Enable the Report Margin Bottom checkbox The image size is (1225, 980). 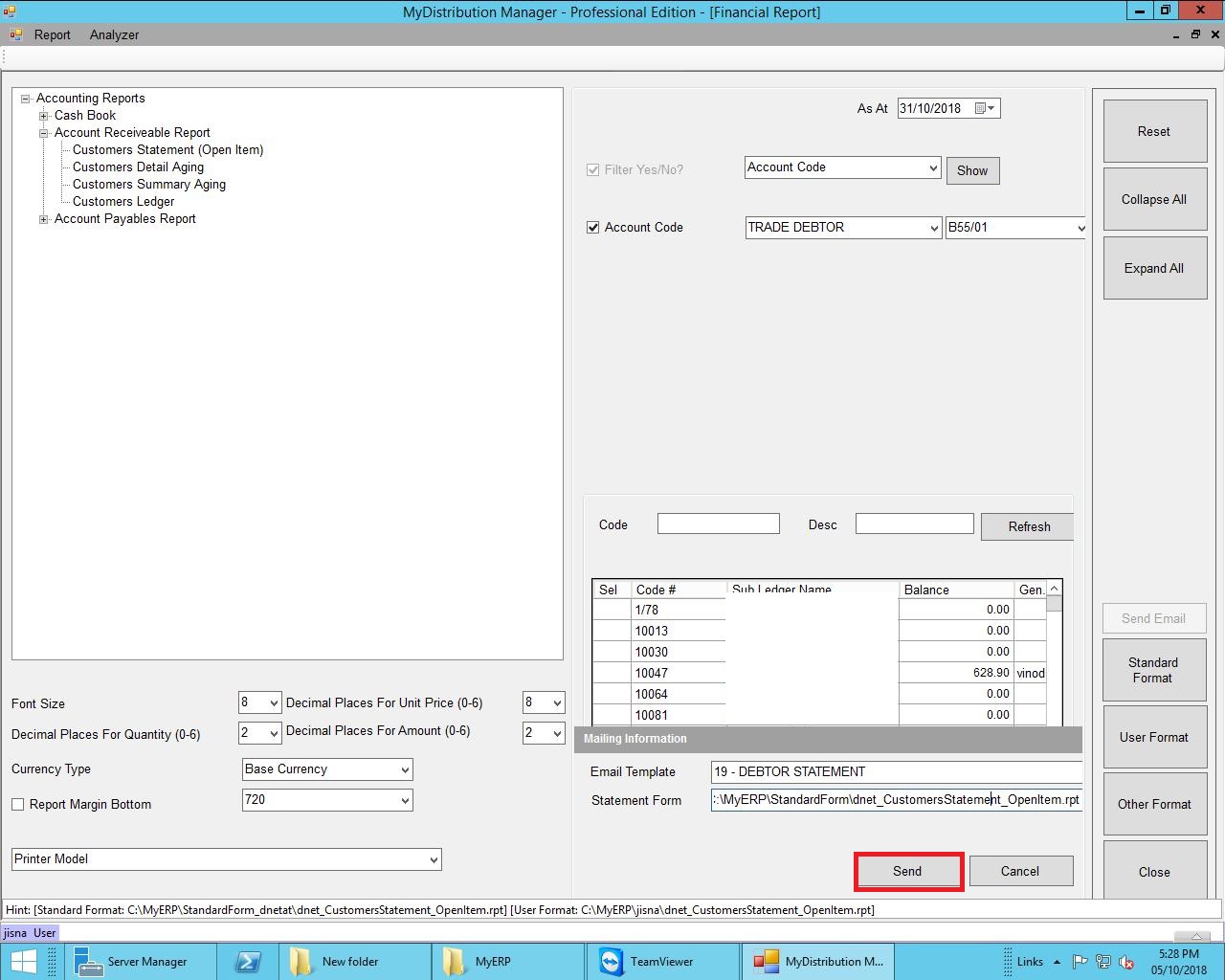[18, 805]
